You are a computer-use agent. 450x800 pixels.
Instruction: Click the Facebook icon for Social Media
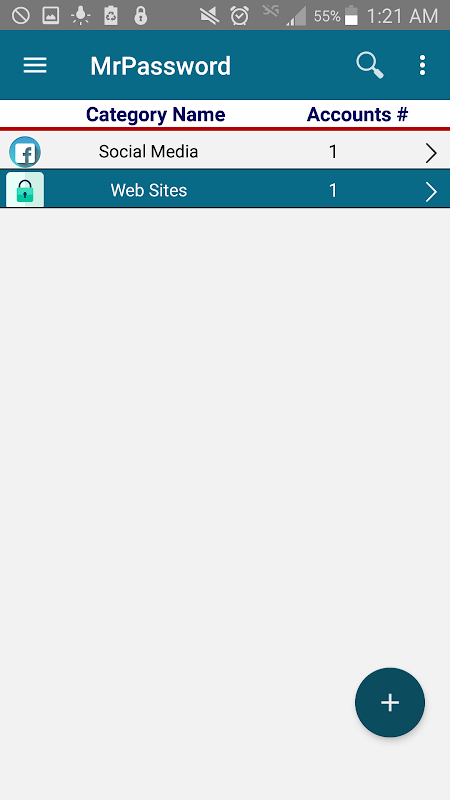click(24, 152)
